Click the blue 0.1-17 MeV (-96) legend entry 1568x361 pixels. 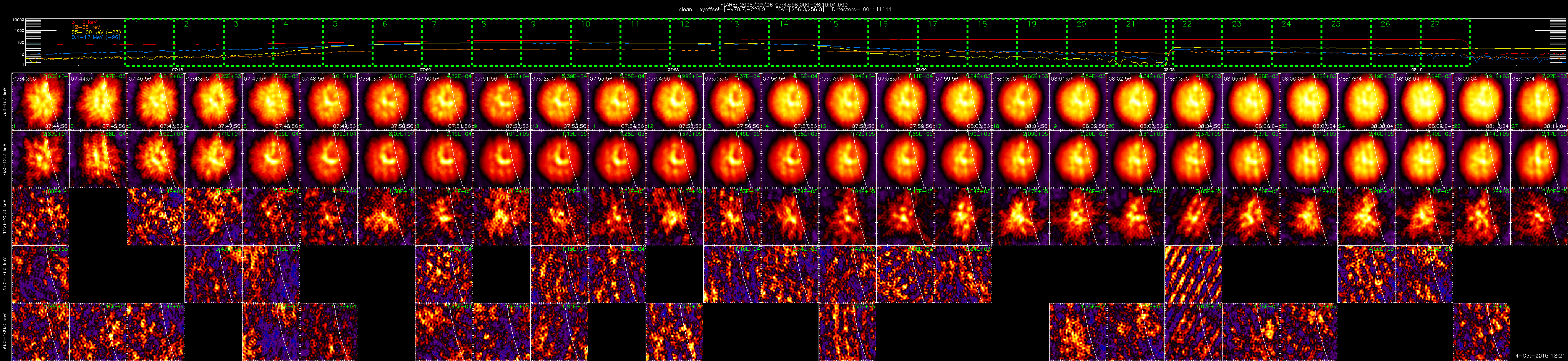click(96, 37)
